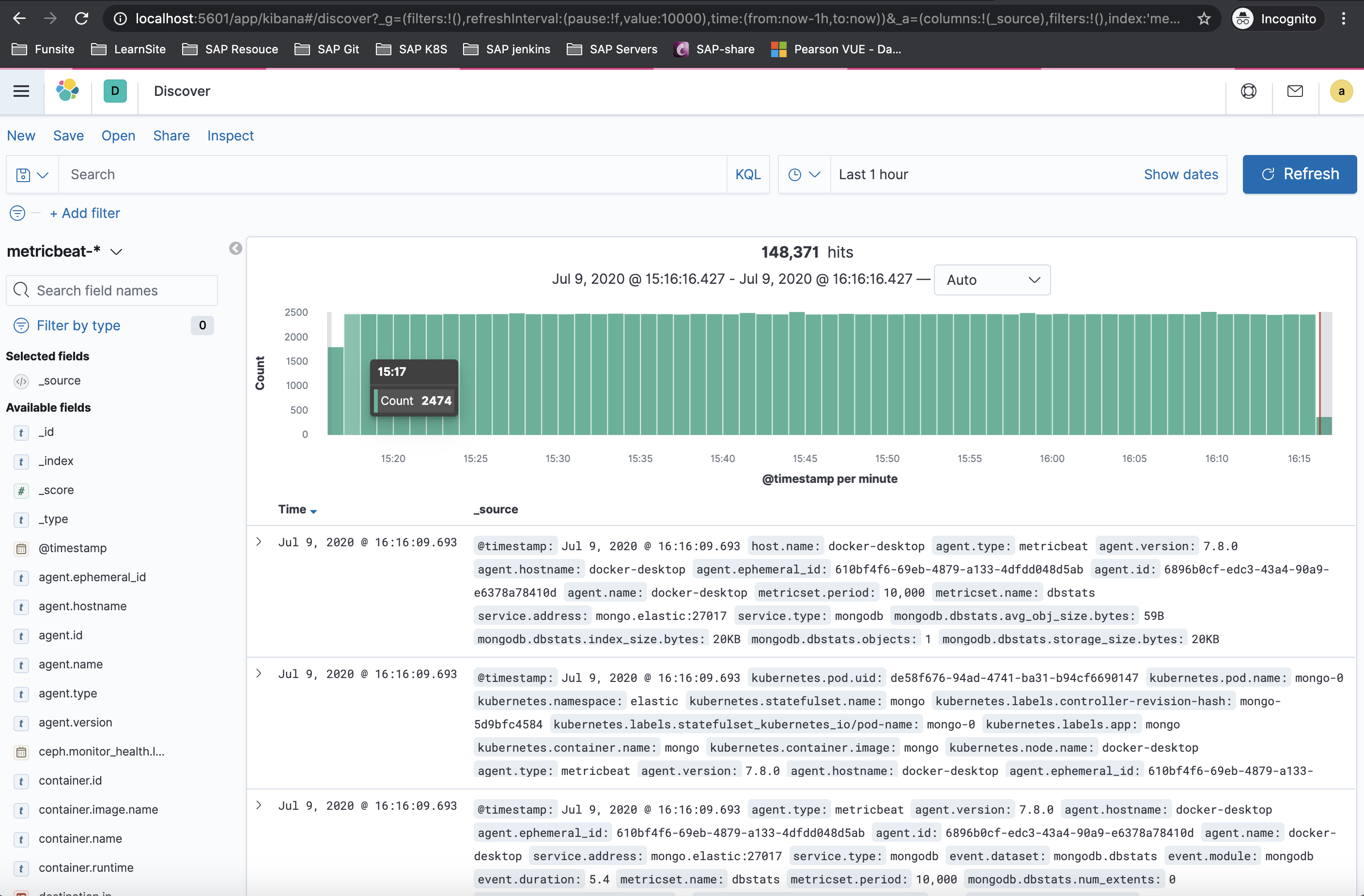Click the blue Refresh button

(1299, 174)
